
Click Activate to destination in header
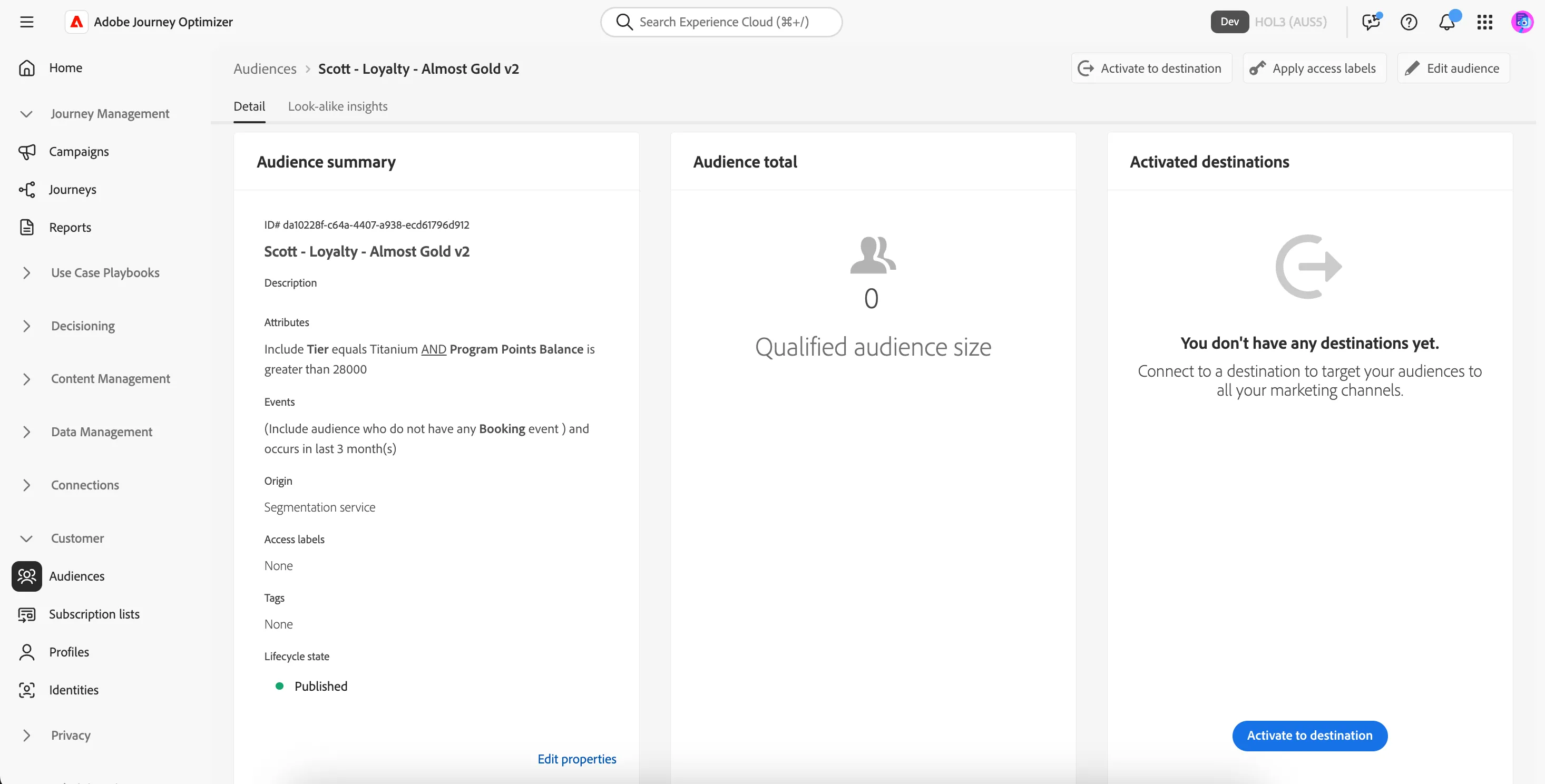1151,68
